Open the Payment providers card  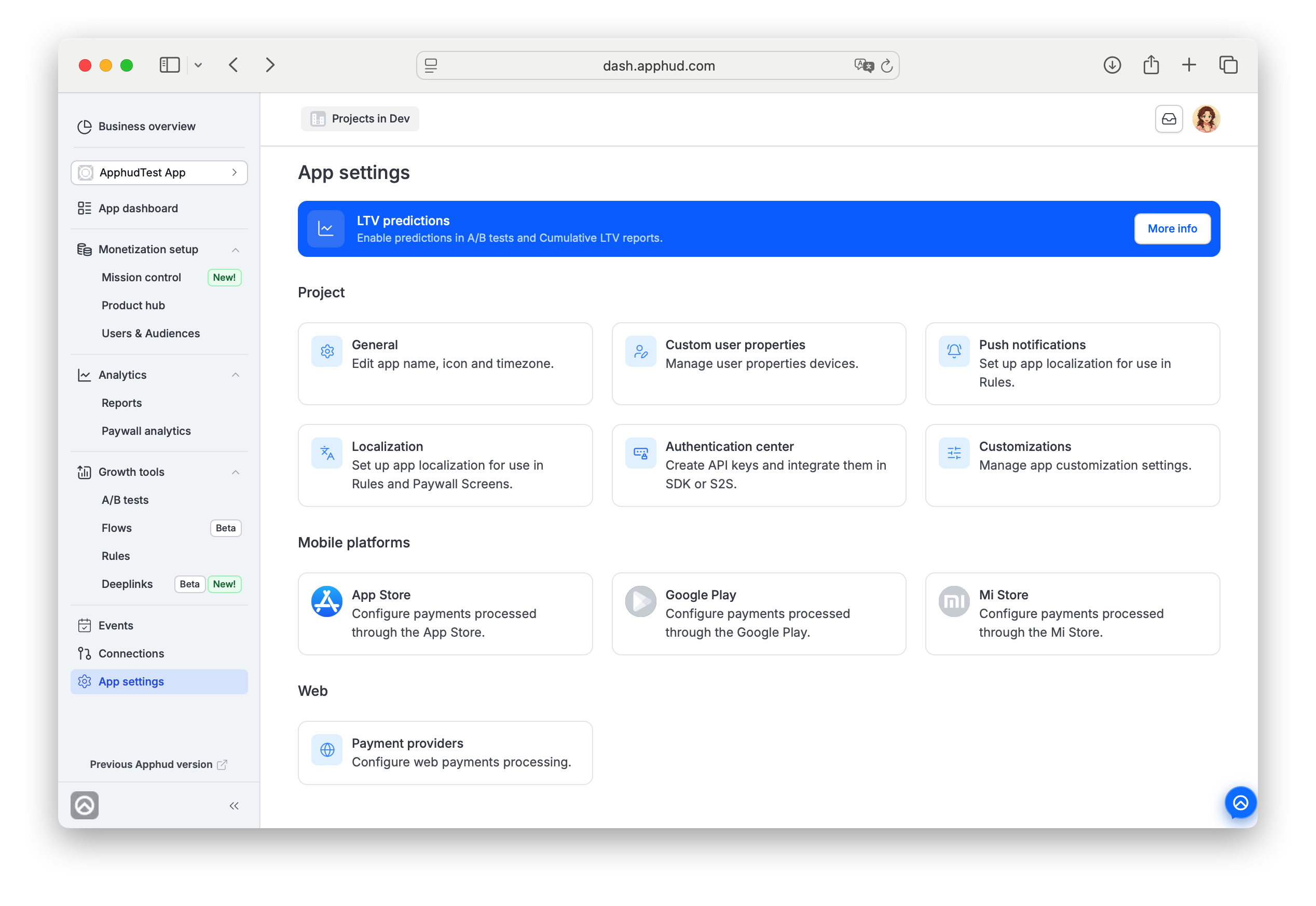coord(445,753)
